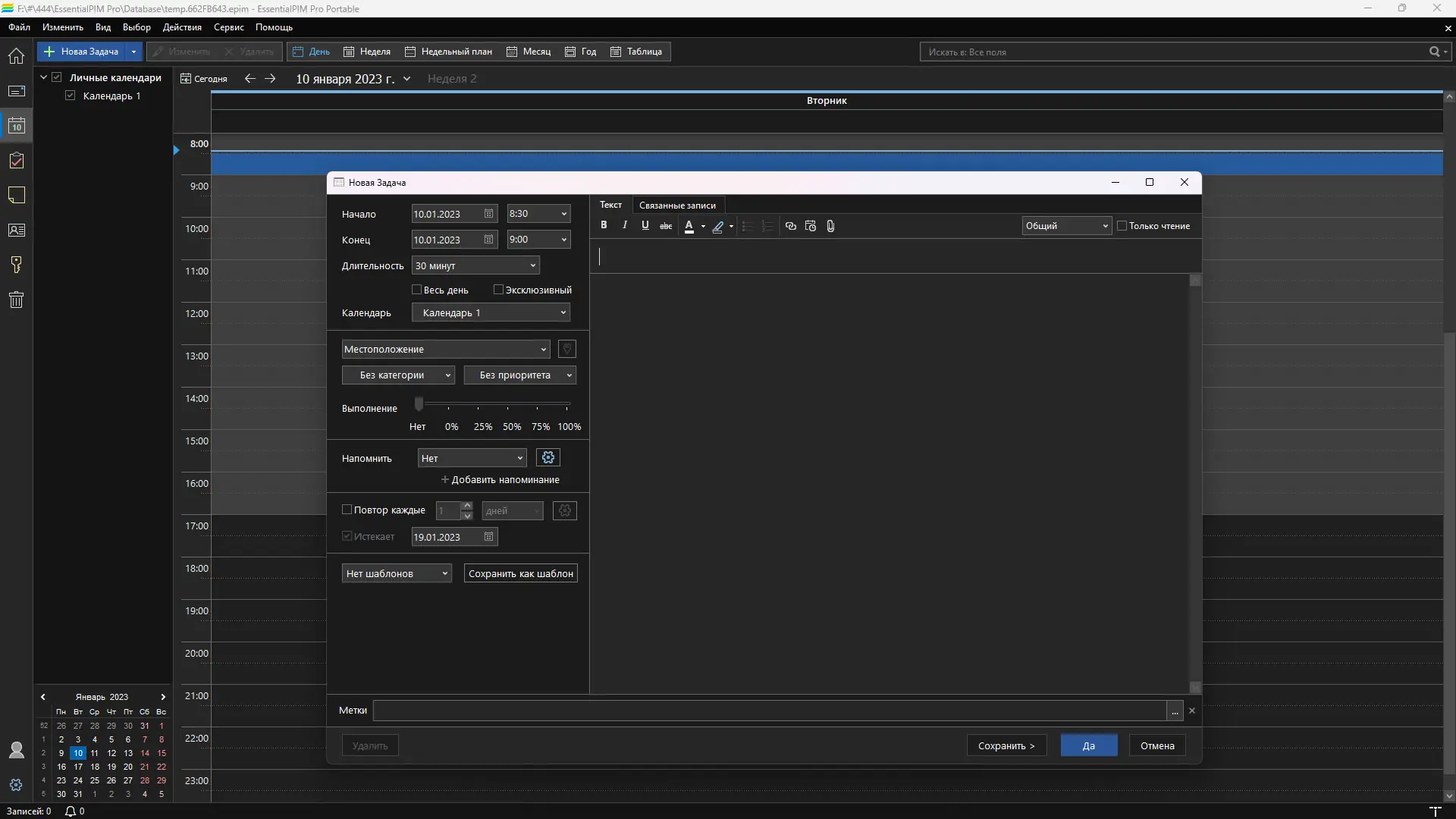Image resolution: width=1456 pixels, height=819 pixels.
Task: Enable the 'Весь день' checkbox
Action: [417, 290]
